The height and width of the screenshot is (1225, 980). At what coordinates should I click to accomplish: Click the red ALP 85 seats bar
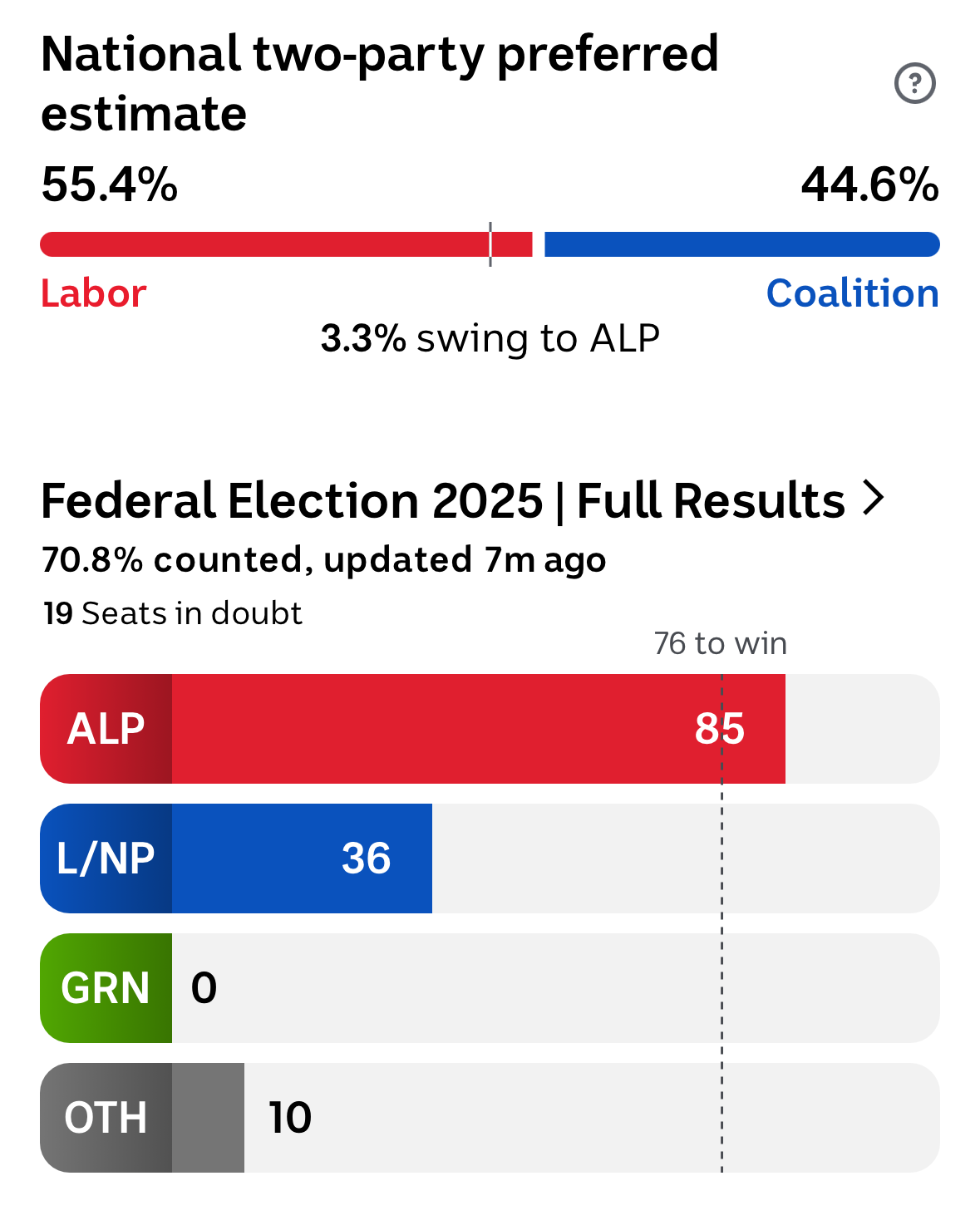[x=479, y=729]
